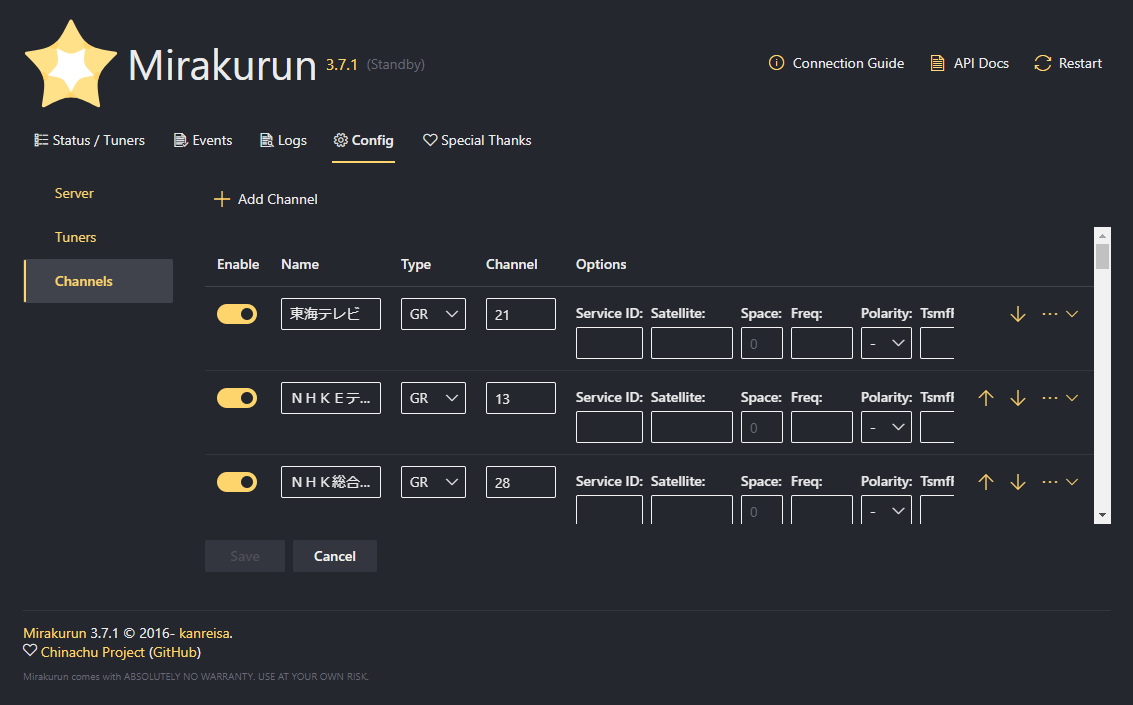Open more options menu for channel 13
Image resolution: width=1133 pixels, height=705 pixels.
(1060, 398)
